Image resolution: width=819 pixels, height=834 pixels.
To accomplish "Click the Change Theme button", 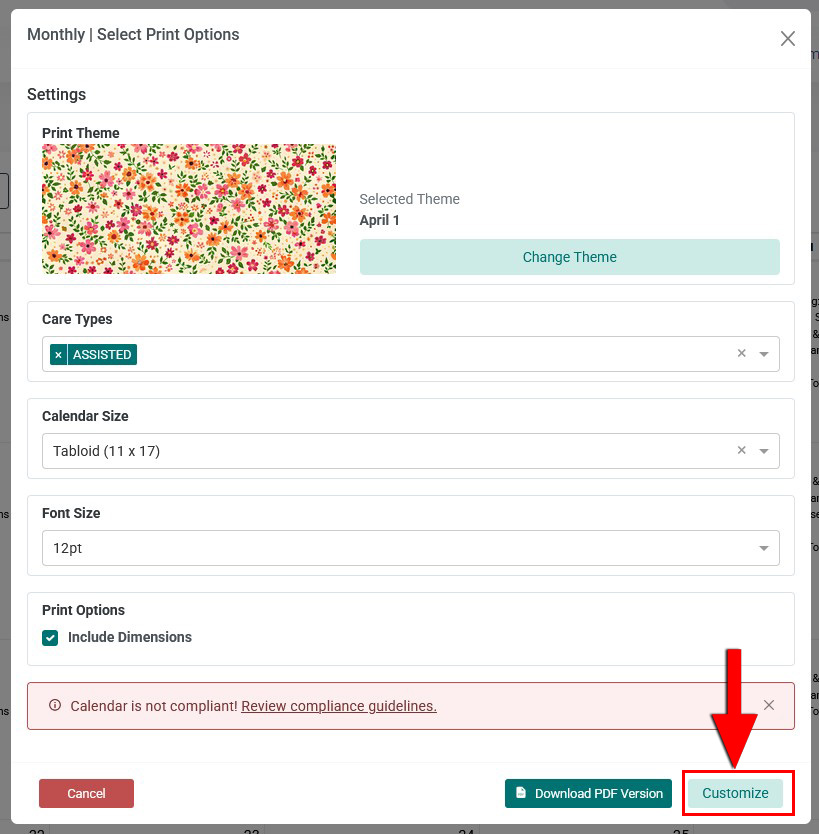I will click(570, 257).
